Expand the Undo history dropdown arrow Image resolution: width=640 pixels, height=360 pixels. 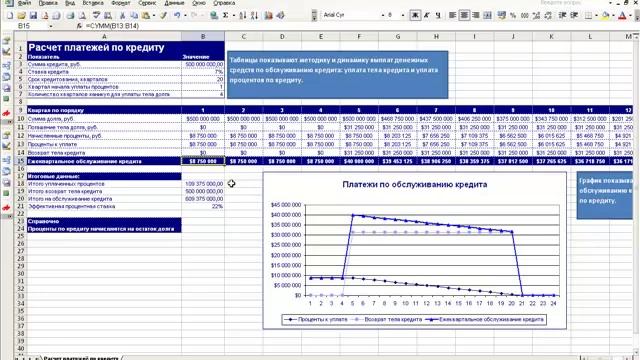click(x=185, y=16)
